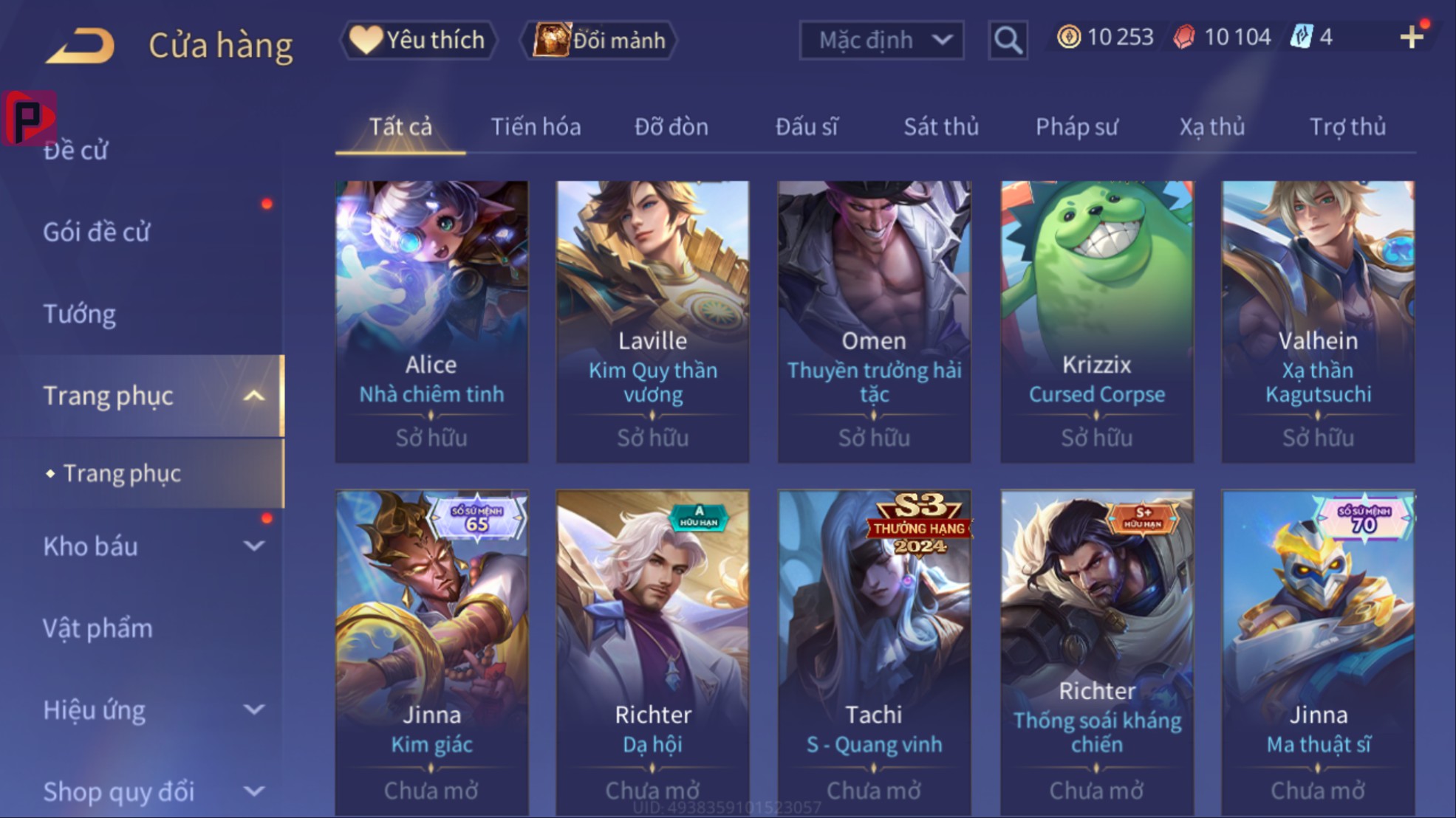This screenshot has height=818, width=1456.
Task: Open the Mặc định sort dropdown
Action: pos(881,40)
